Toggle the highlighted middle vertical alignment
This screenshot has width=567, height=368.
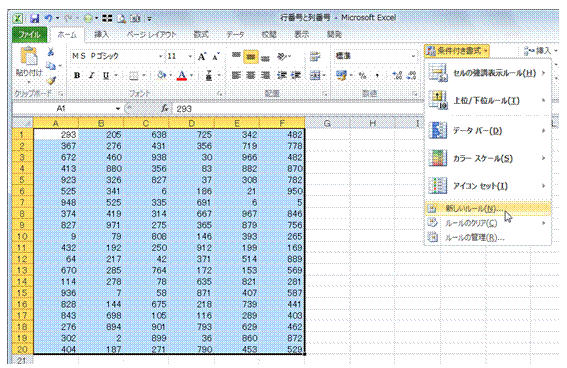(x=251, y=56)
